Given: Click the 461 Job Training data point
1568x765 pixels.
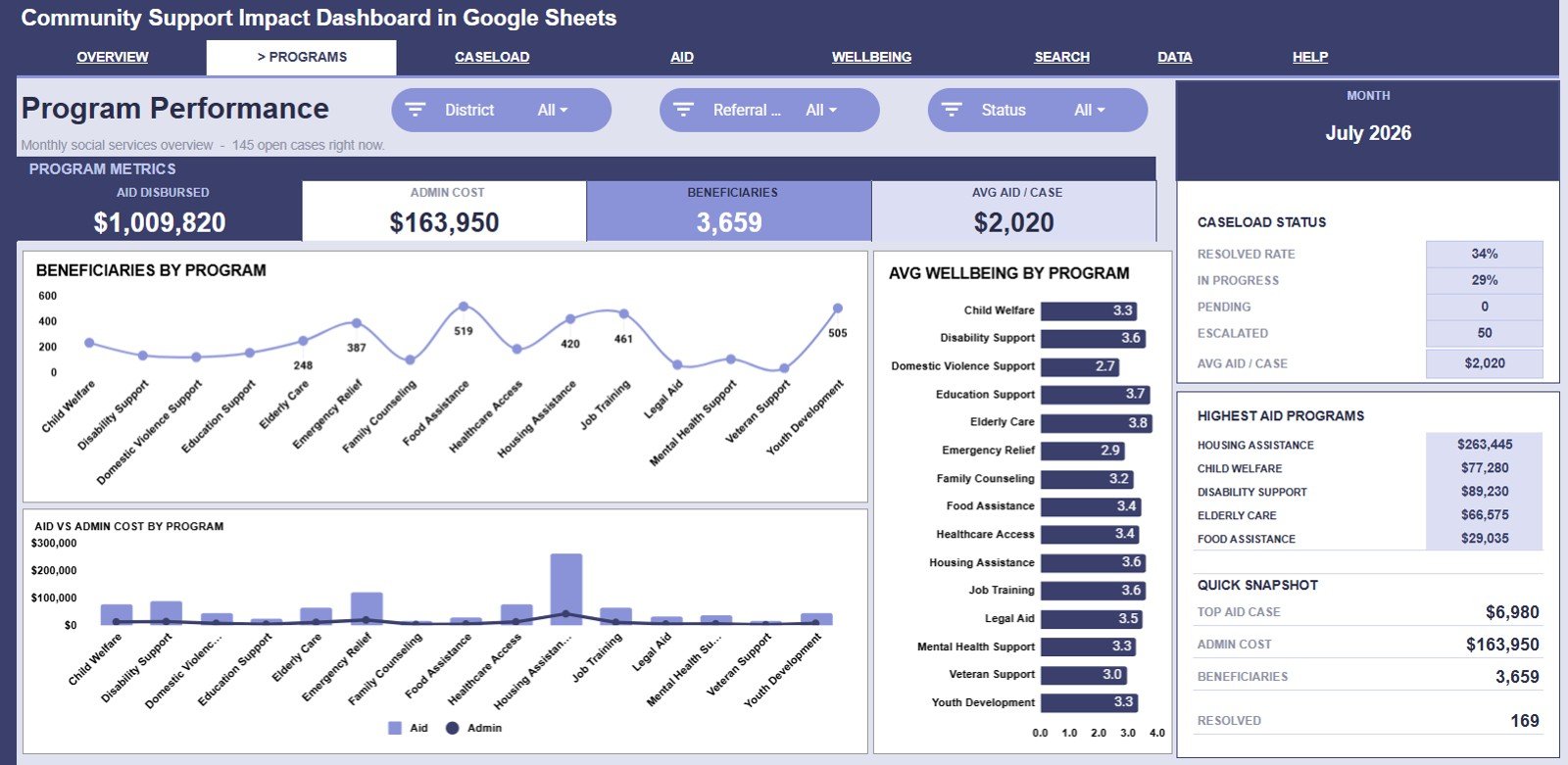Looking at the screenshot, I should point(624,313).
